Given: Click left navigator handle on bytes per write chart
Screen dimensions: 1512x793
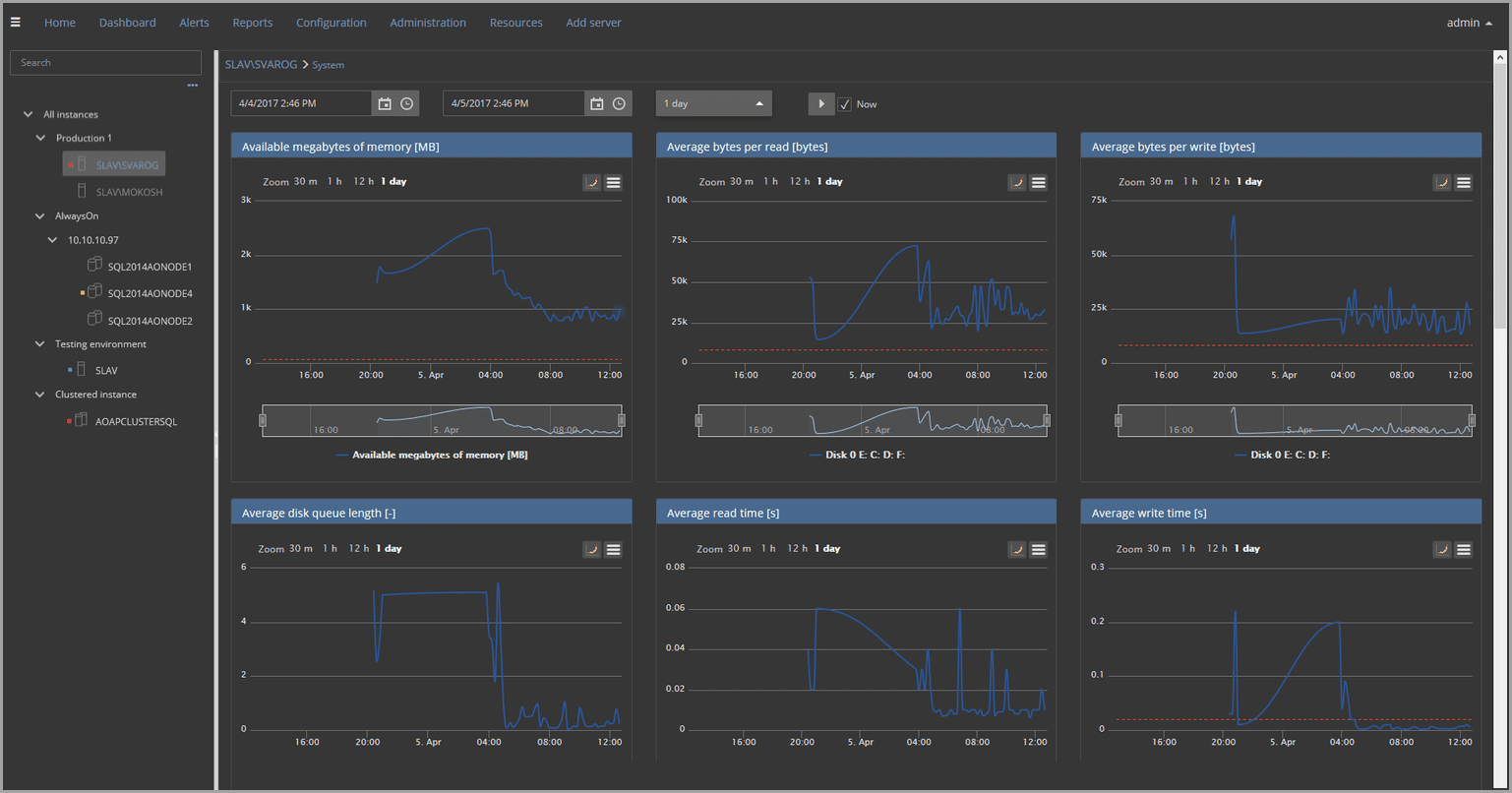Looking at the screenshot, I should click(x=1119, y=420).
